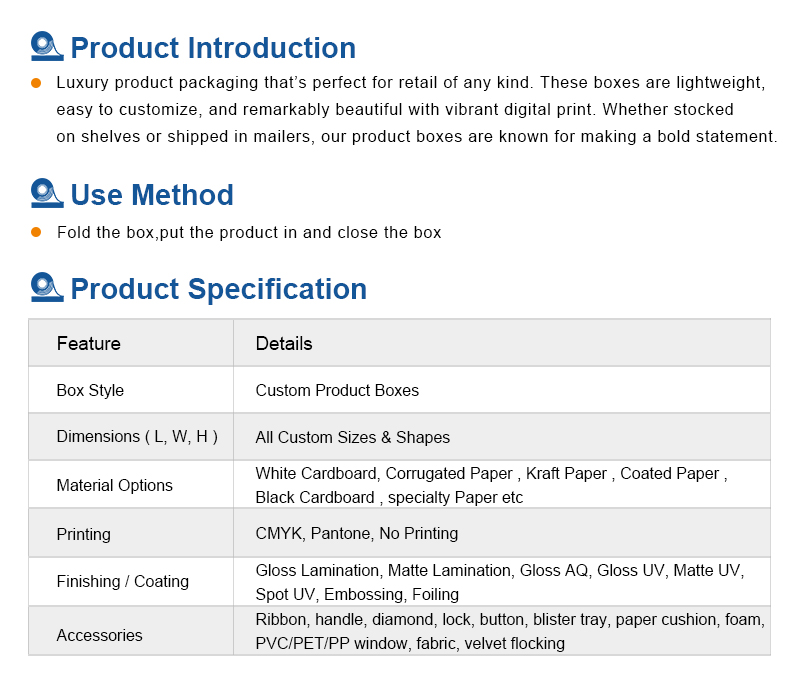800x675 pixels.
Task: Select the Product Introduction heading
Action: 213,48
